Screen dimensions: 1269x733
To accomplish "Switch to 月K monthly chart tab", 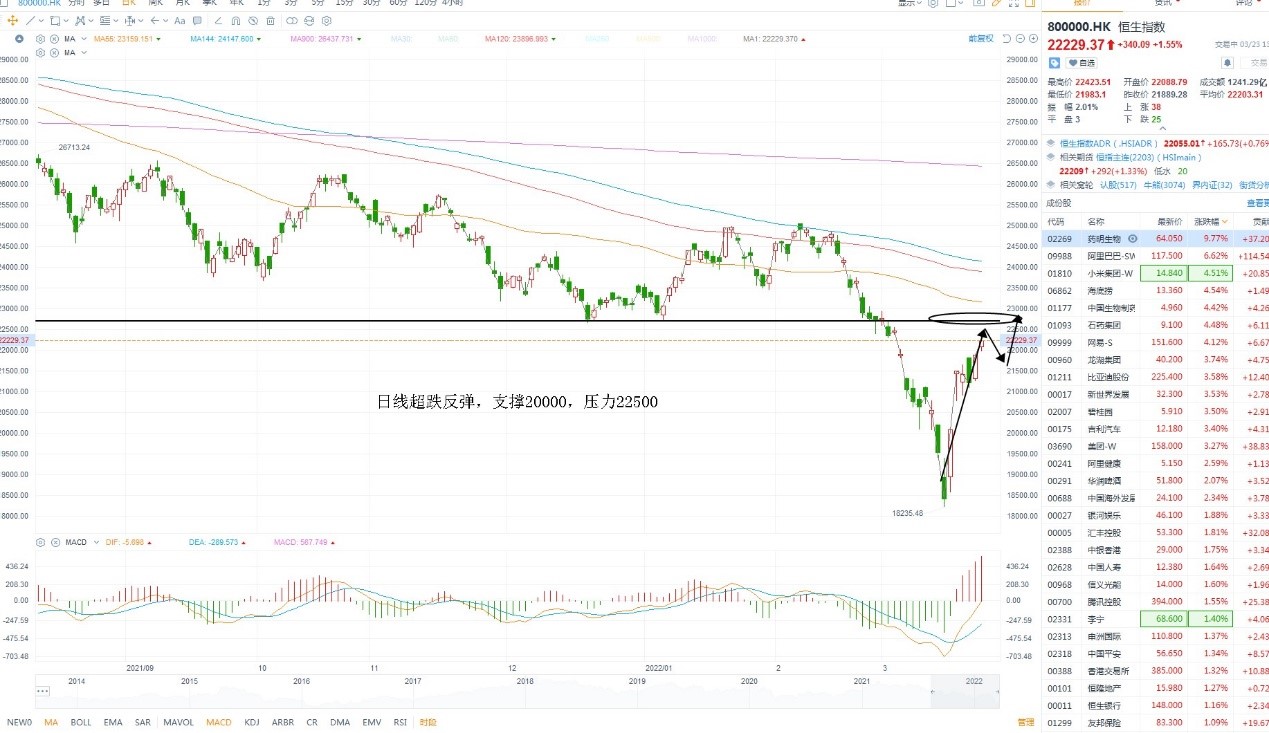I will coord(182,4).
